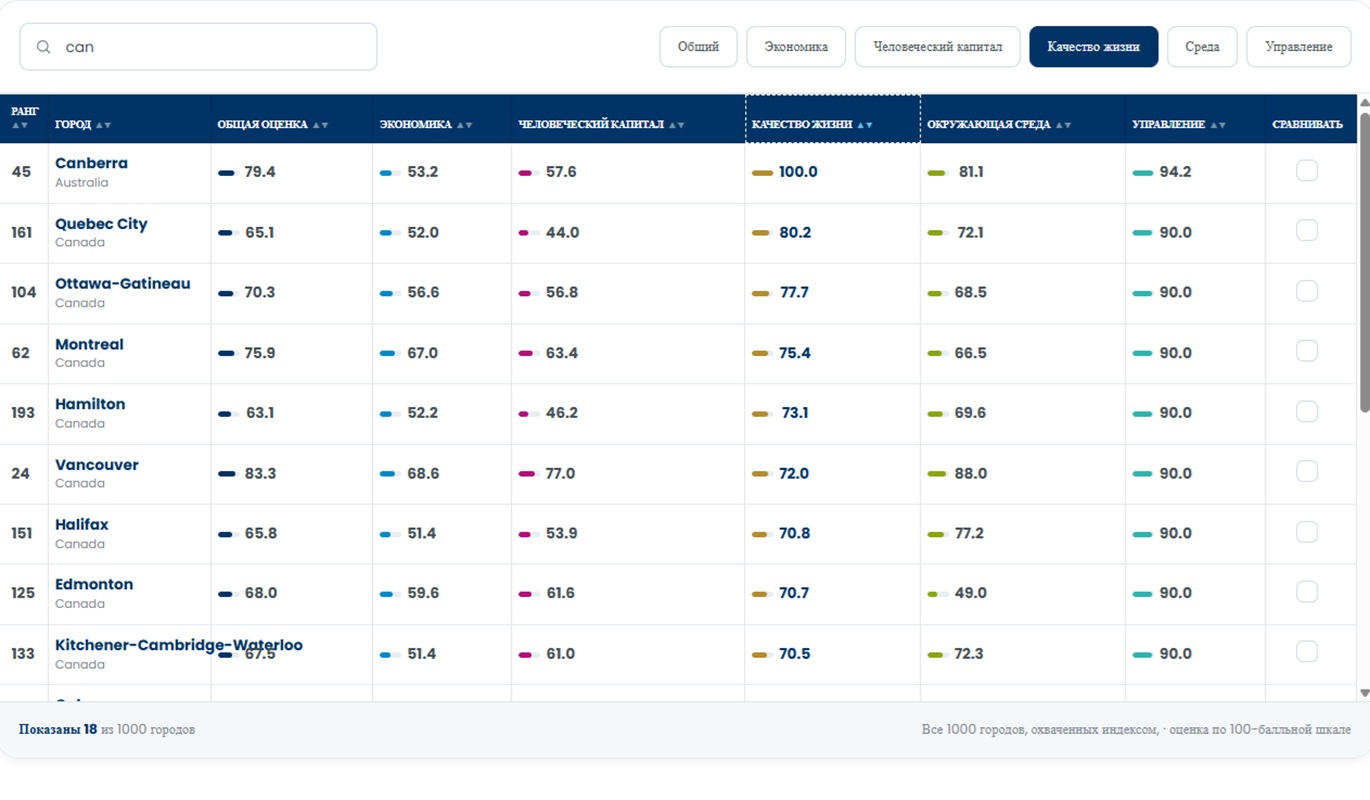Screen dimensions: 1370x800
Task: Mark Hamilton's compare checkbox
Action: pyautogui.click(x=1306, y=411)
